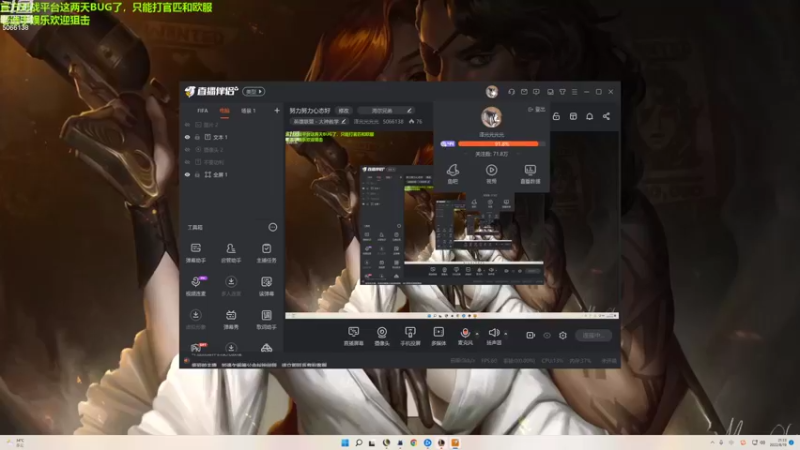Edit the category field with pencil icon
Viewport: 800px width, 450px height.
tap(319, 121)
